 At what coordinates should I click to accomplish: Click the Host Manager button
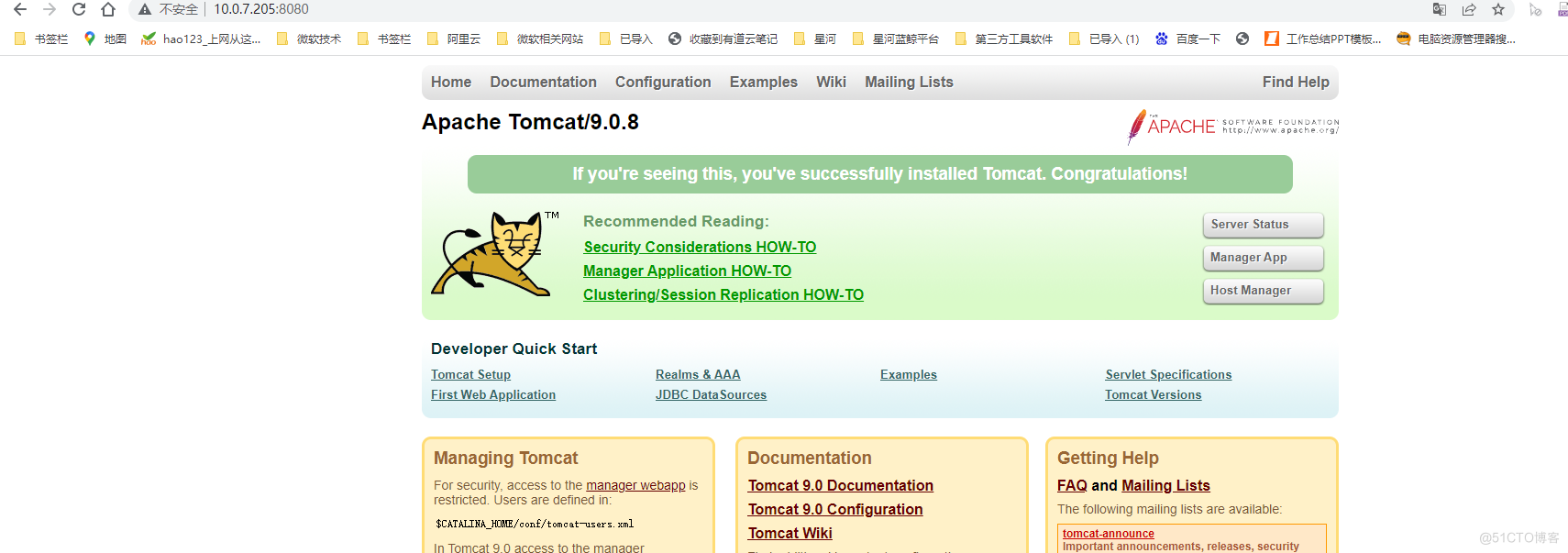(x=1263, y=291)
